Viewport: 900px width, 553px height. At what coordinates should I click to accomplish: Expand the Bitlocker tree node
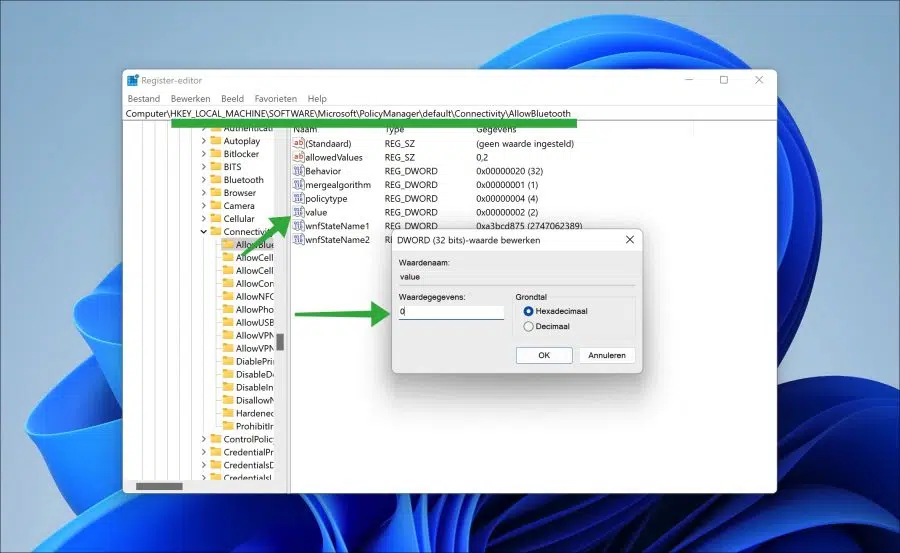tap(204, 154)
